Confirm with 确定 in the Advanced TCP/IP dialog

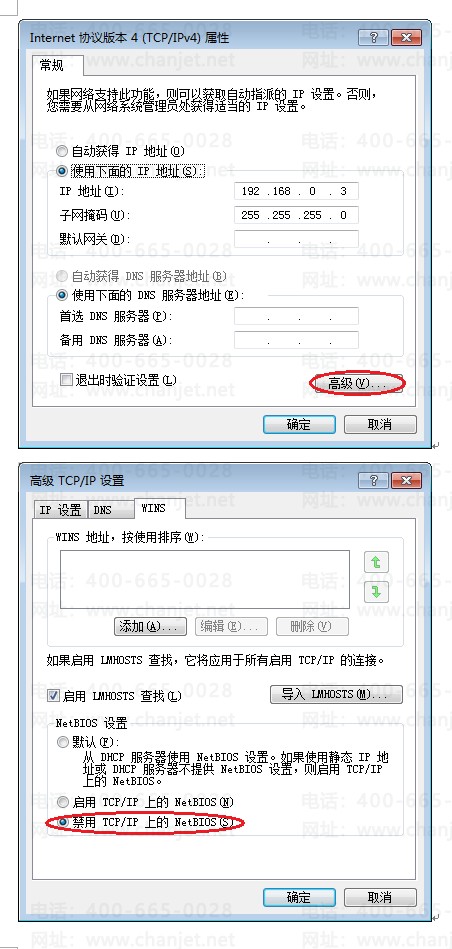coord(299,898)
